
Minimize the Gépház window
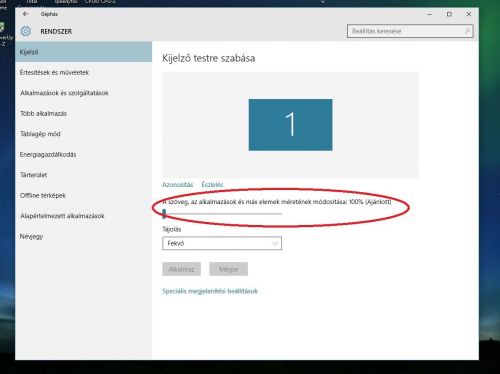(429, 14)
